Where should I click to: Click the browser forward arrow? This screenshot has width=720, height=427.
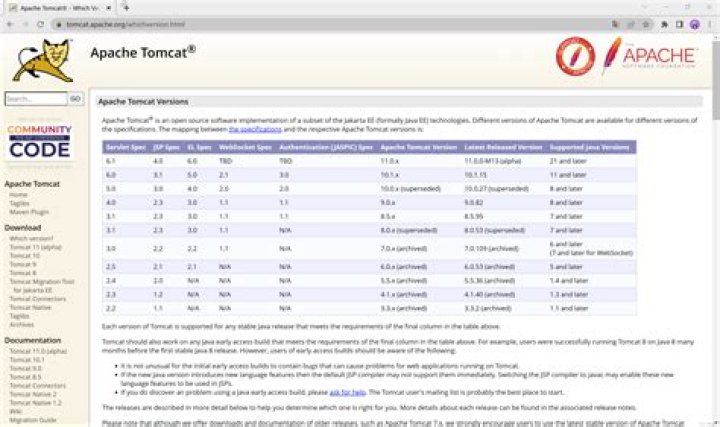[x=25, y=24]
